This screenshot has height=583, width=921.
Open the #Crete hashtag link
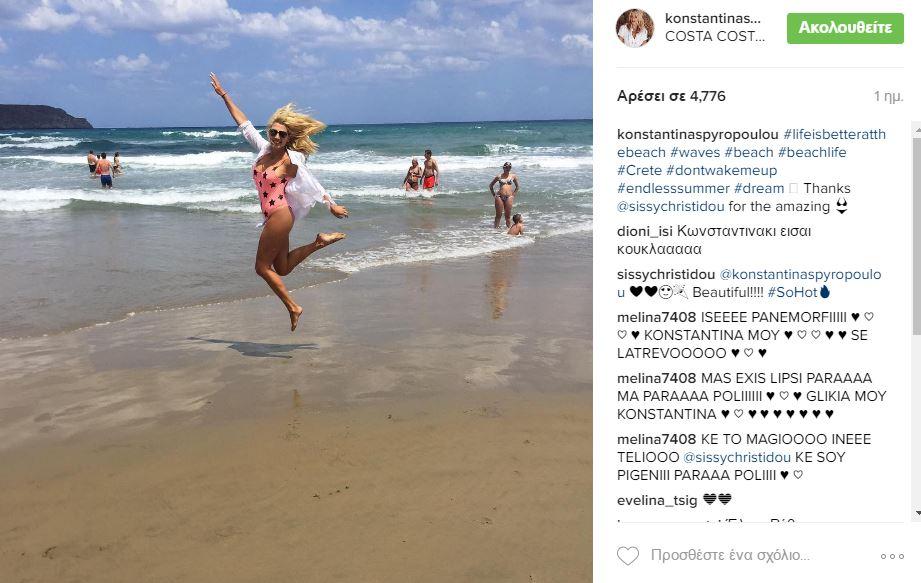pyautogui.click(x=639, y=170)
